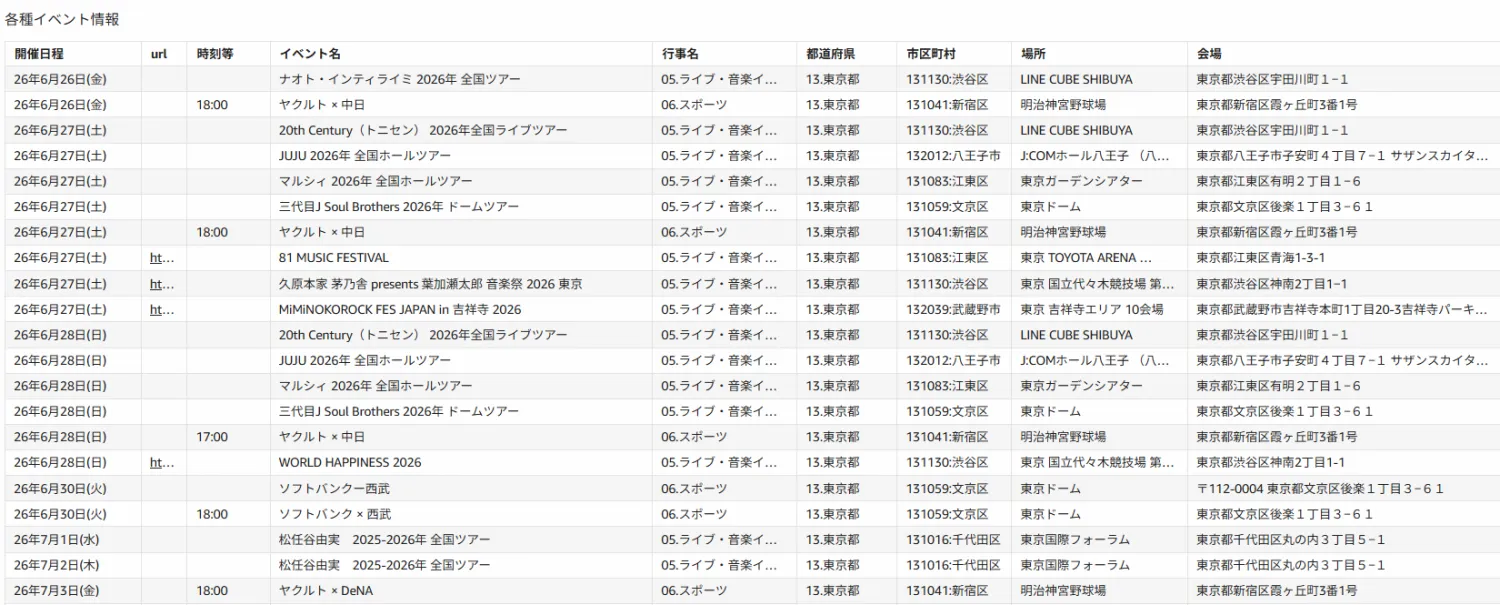Click LINE CUBE SHIBUYA in ナオト・インティライミ row
Image resolution: width=1500 pixels, height=605 pixels.
1077,79
